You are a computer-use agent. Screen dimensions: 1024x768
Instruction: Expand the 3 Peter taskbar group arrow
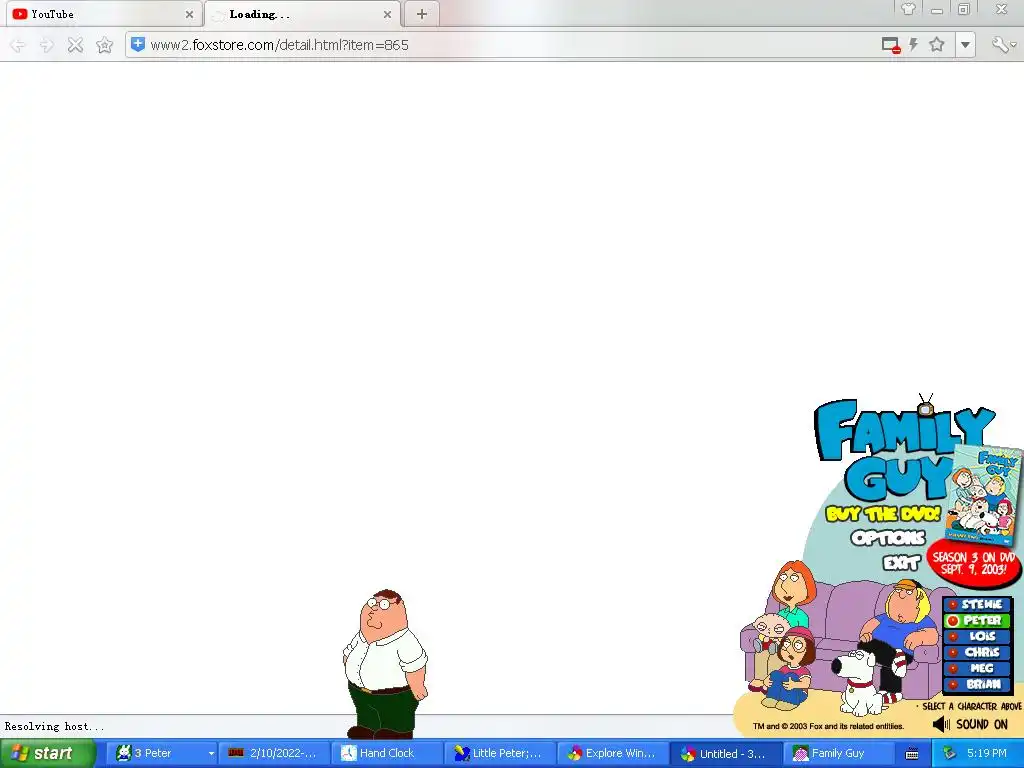(211, 754)
